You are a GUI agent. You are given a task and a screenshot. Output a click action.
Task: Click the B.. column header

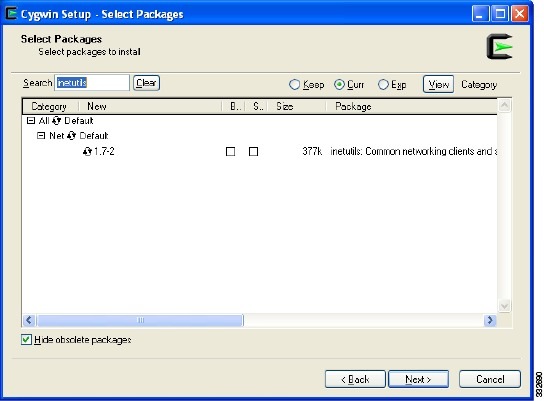(x=233, y=106)
